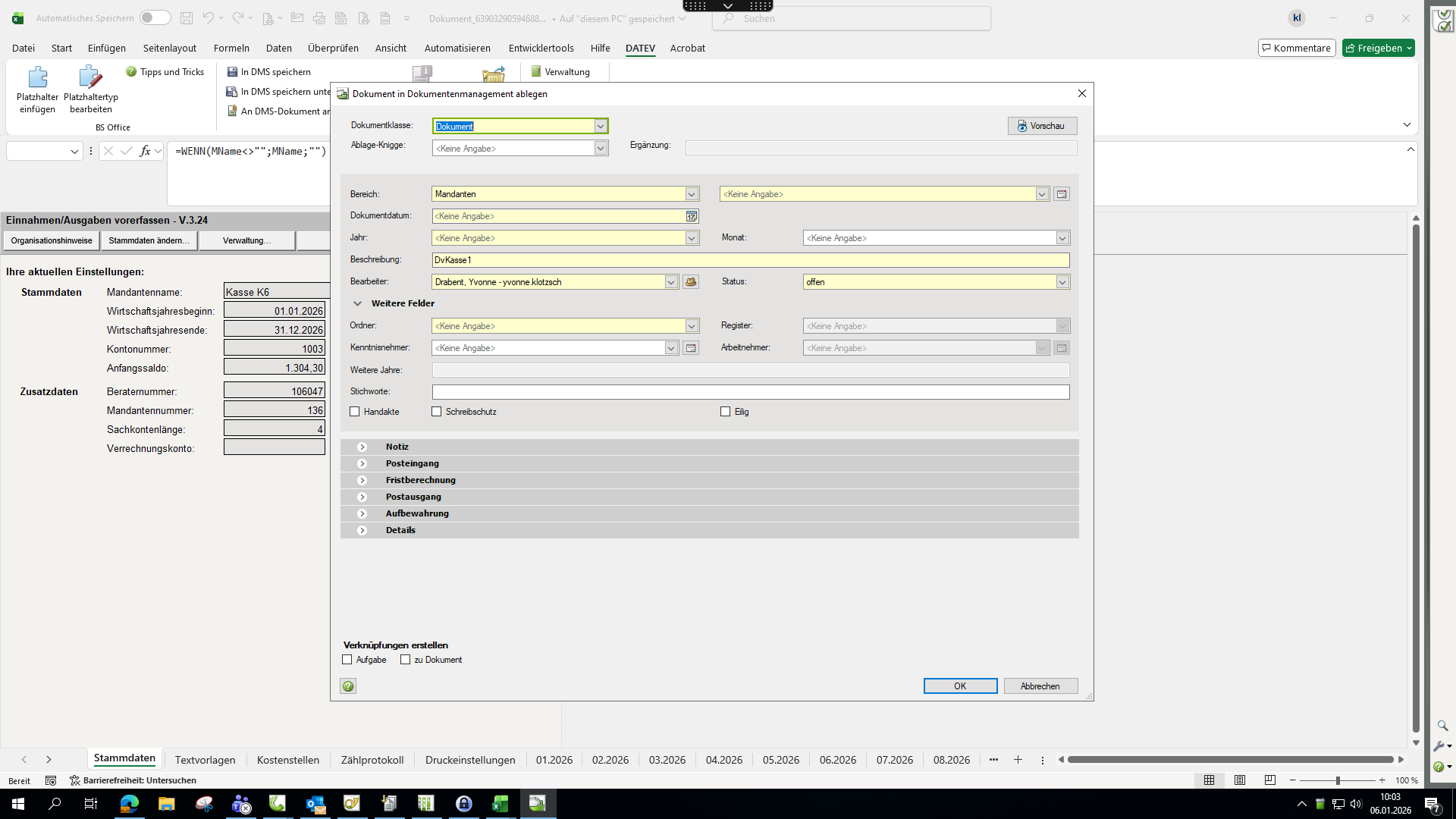Confirm the dialog with OK
The image size is (1456, 819).
tap(960, 686)
